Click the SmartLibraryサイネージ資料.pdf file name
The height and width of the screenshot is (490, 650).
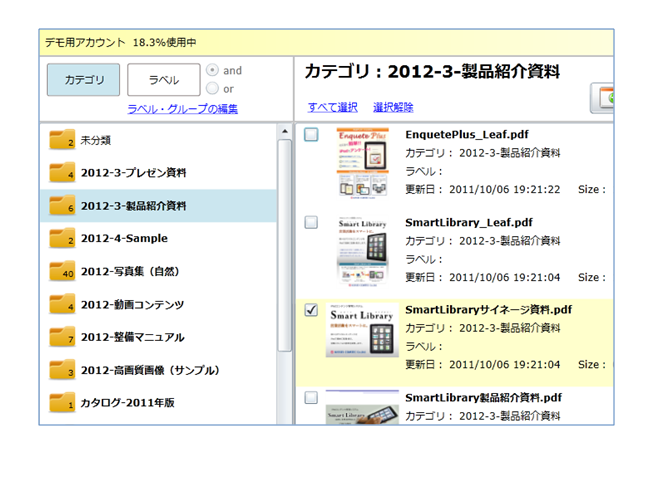(x=488, y=310)
